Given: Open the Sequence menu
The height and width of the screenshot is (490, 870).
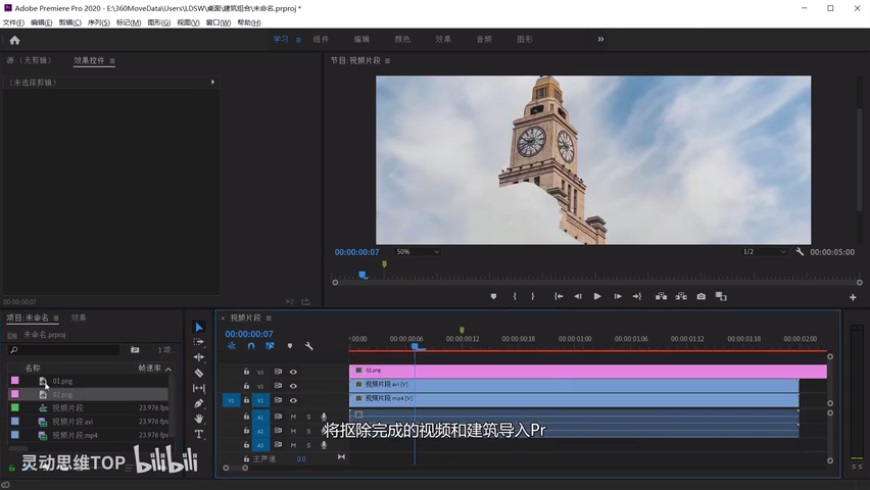Looking at the screenshot, I should (98, 23).
